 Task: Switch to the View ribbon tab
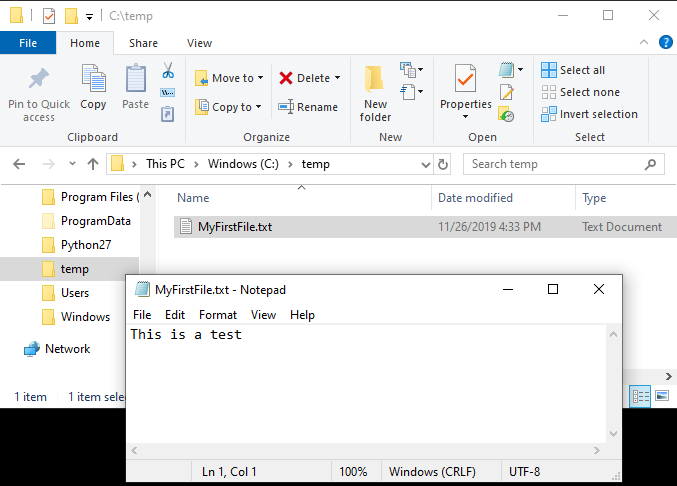pyautogui.click(x=199, y=43)
